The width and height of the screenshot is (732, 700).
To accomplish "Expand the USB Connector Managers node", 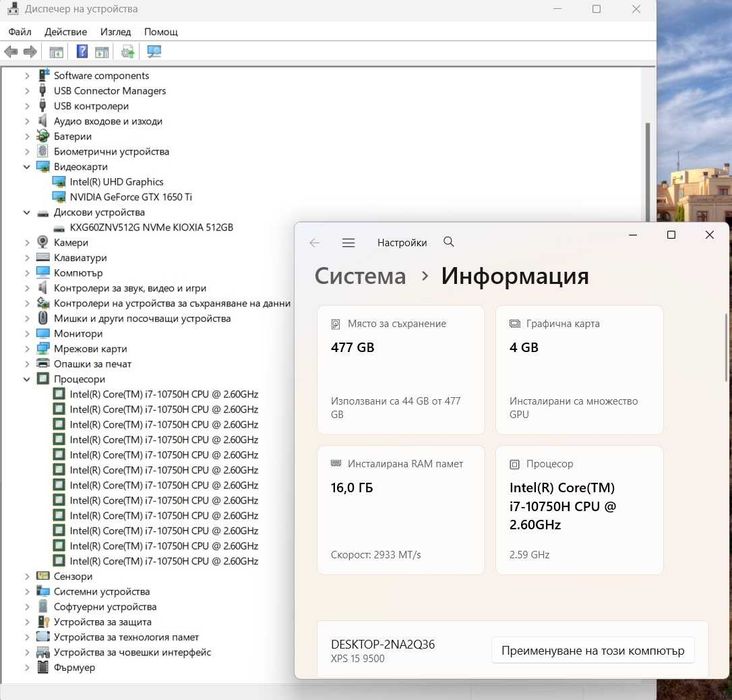I will (x=27, y=91).
